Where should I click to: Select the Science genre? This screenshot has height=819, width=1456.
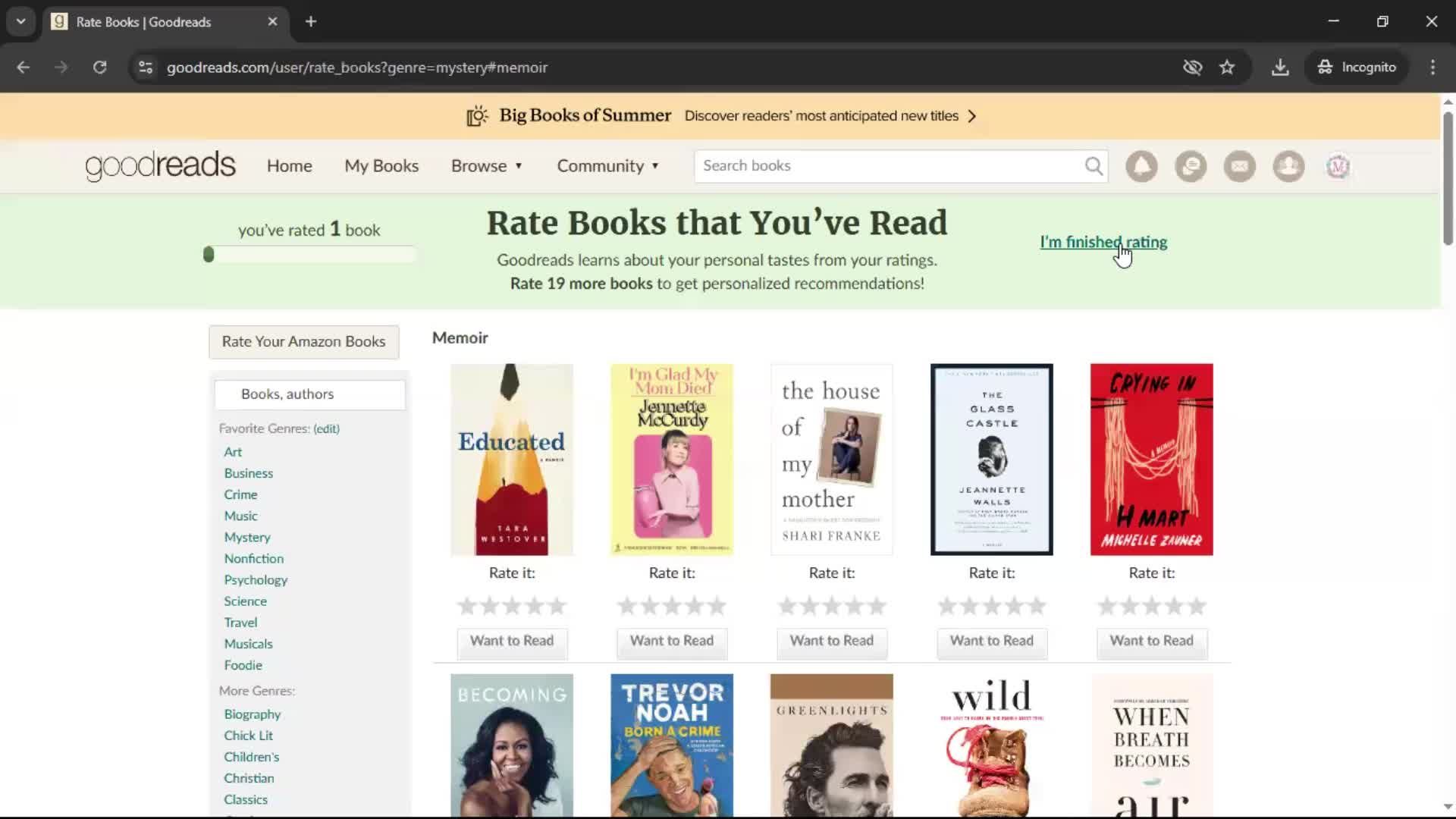pos(245,601)
